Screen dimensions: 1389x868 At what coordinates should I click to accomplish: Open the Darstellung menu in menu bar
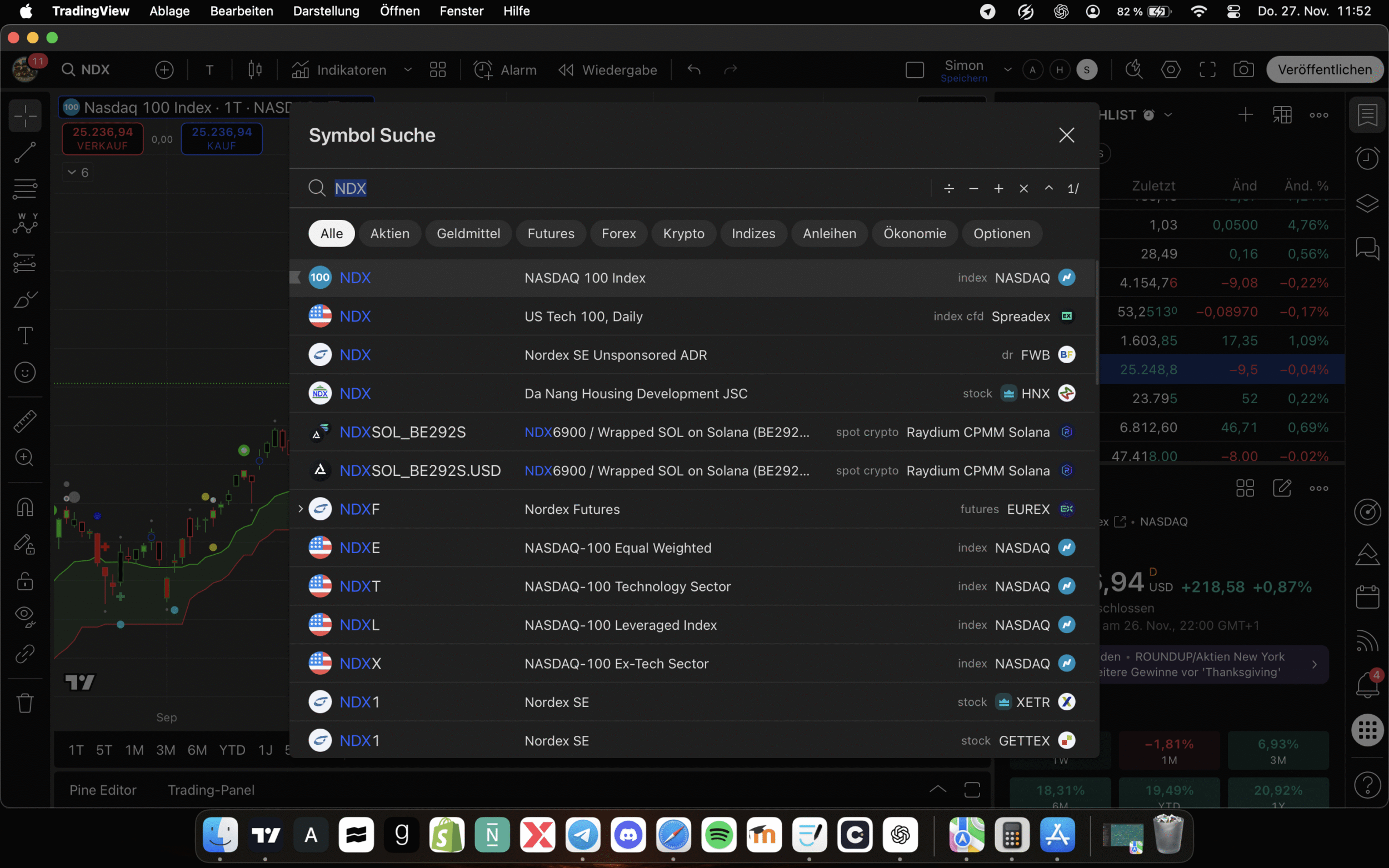pos(326,11)
